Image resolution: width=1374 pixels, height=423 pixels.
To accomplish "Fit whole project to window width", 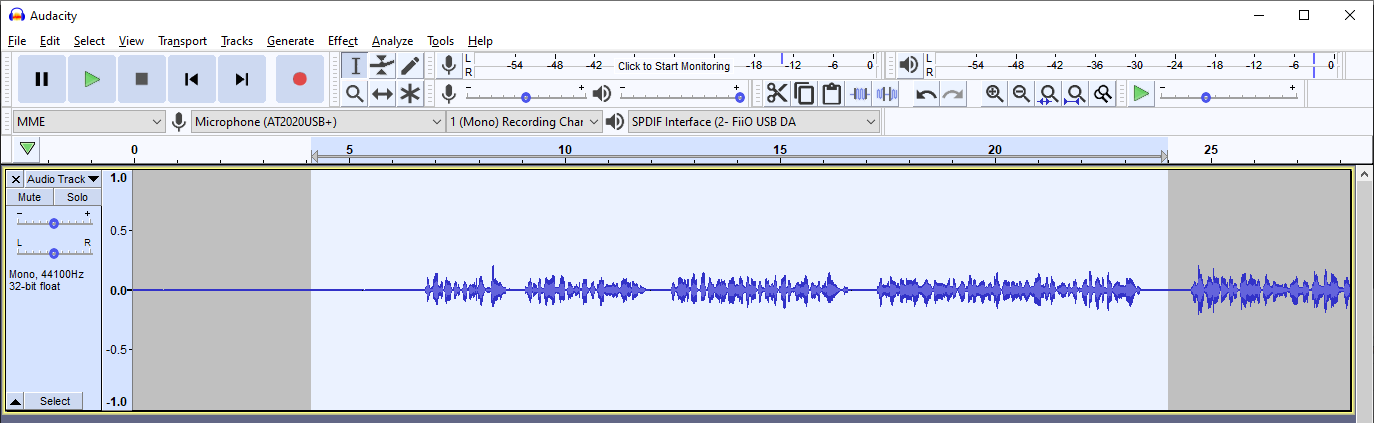I will (x=1075, y=94).
